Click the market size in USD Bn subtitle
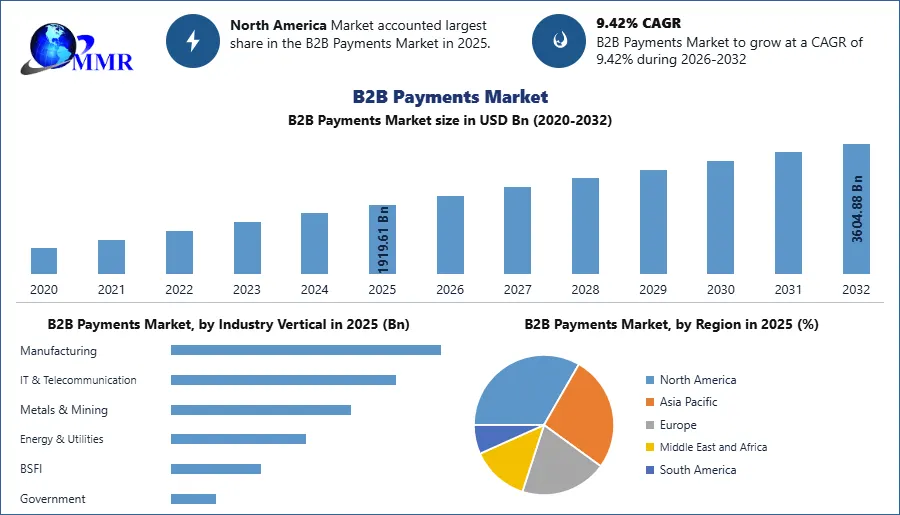This screenshot has height=515, width=900. [450, 121]
